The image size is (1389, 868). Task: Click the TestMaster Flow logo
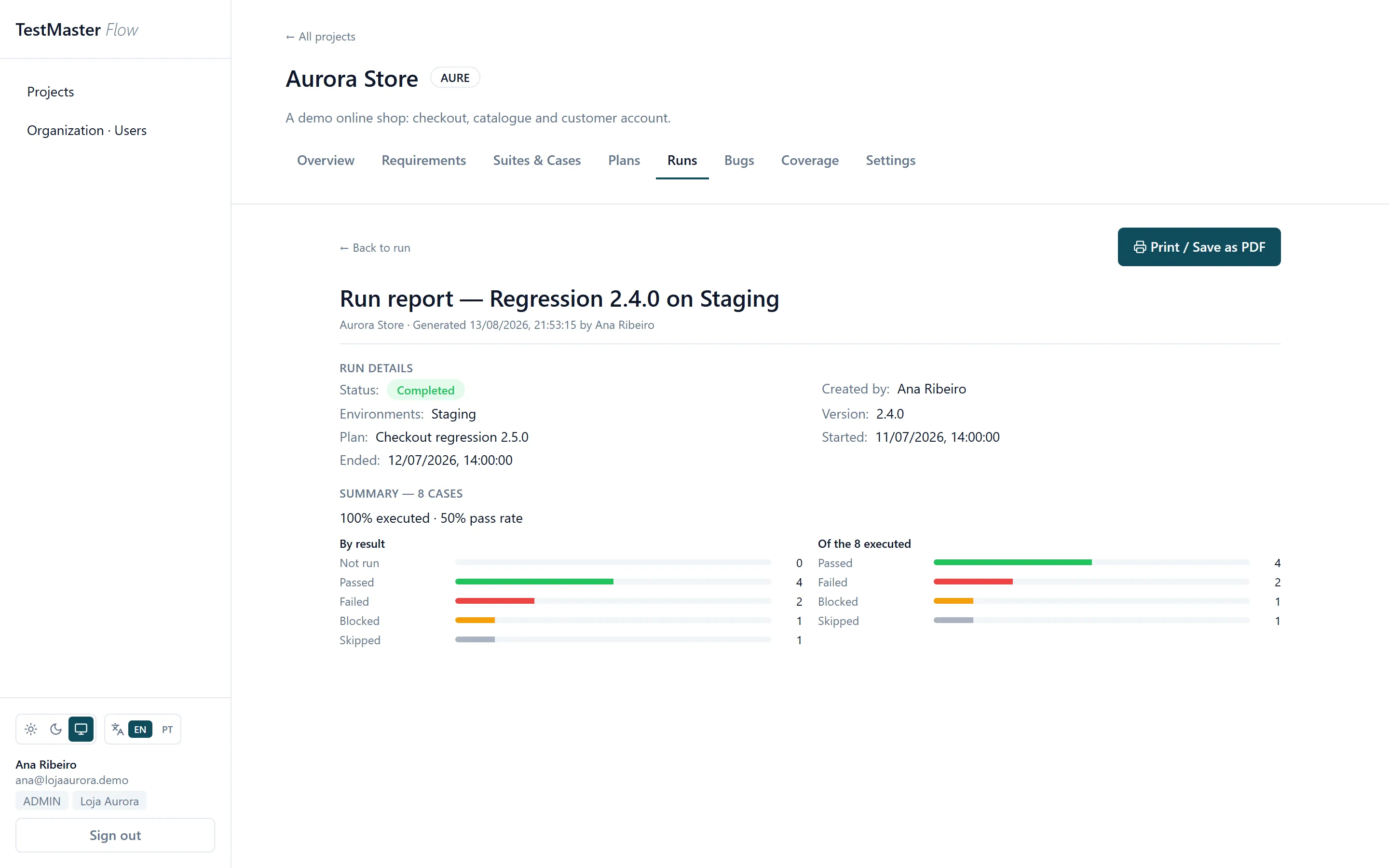click(x=76, y=30)
